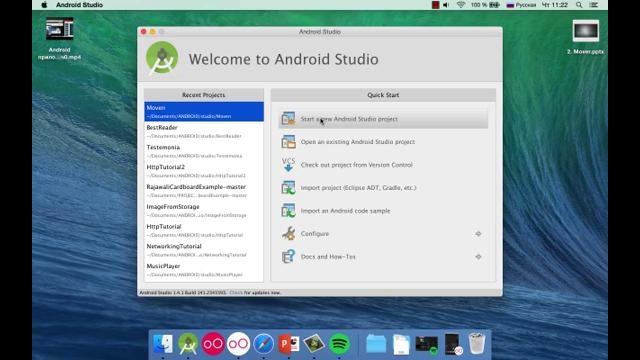This screenshot has height=360, width=640.
Task: Open the Trash in the dock
Action: (x=476, y=344)
